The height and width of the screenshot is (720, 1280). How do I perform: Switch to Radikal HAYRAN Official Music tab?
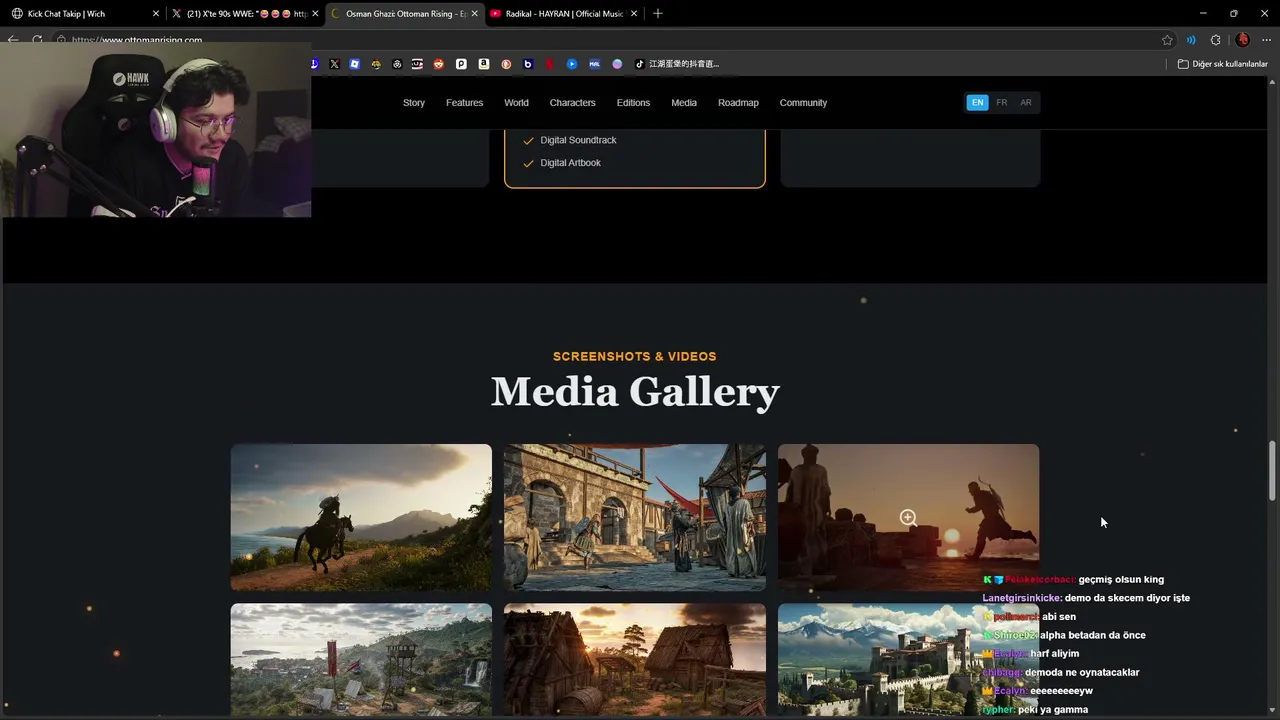tap(563, 14)
